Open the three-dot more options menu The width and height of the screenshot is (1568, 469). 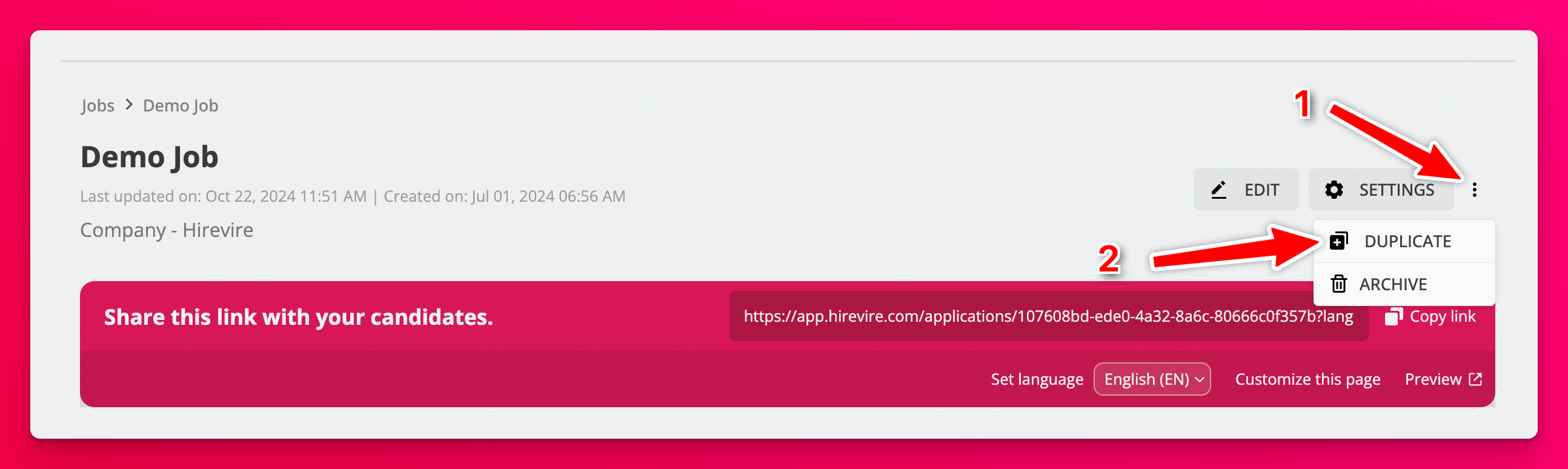point(1473,190)
